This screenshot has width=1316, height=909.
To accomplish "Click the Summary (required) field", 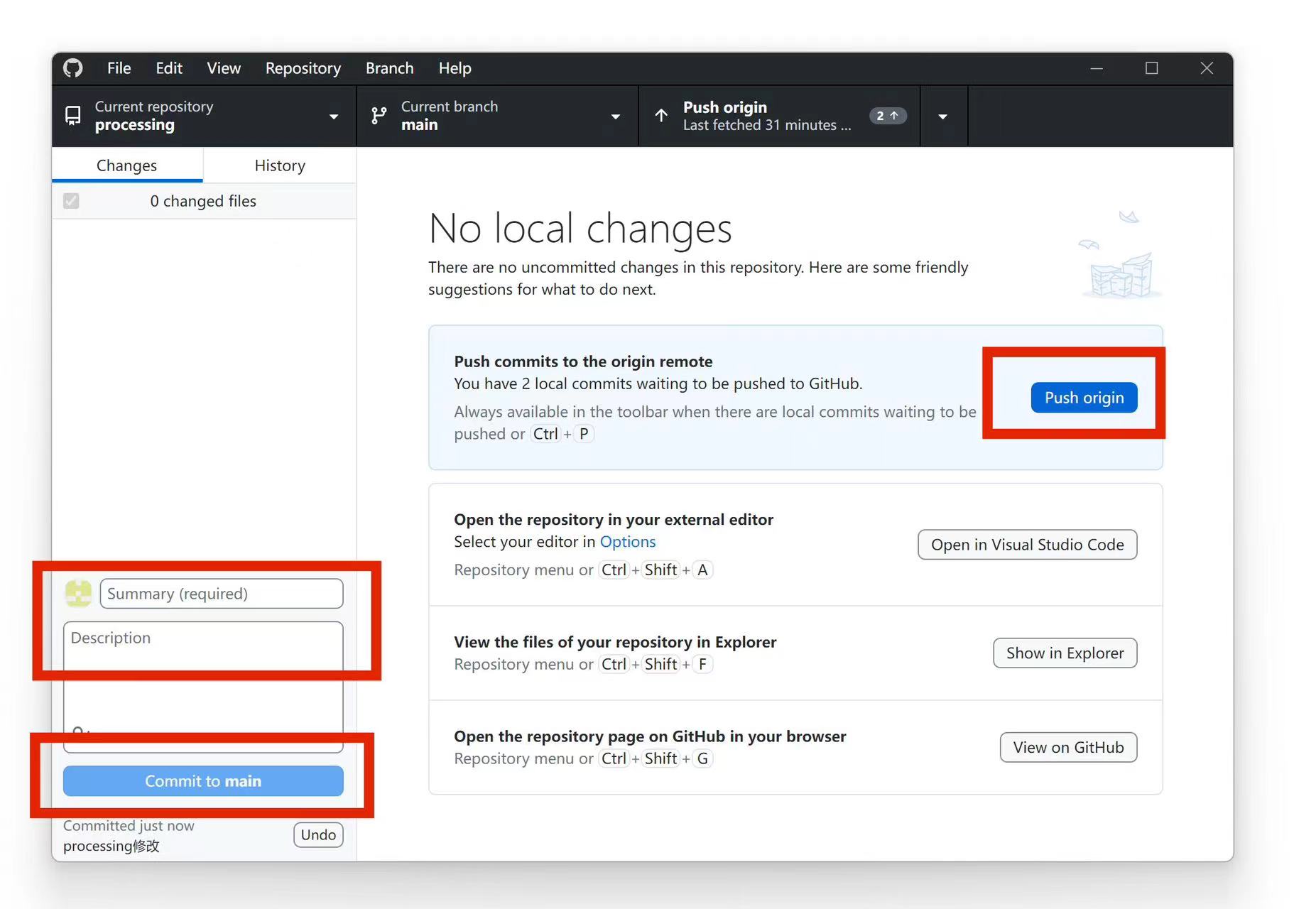I will click(222, 594).
